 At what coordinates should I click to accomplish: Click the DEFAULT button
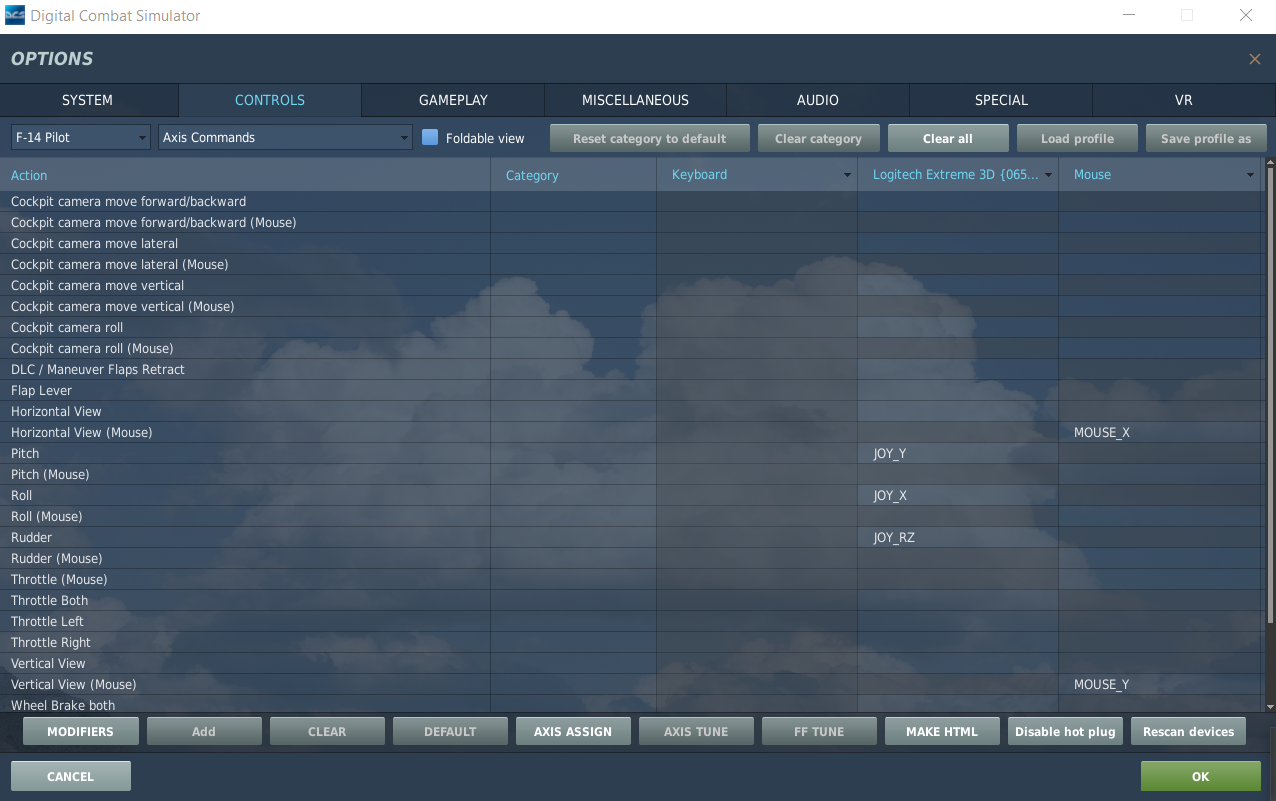point(450,731)
